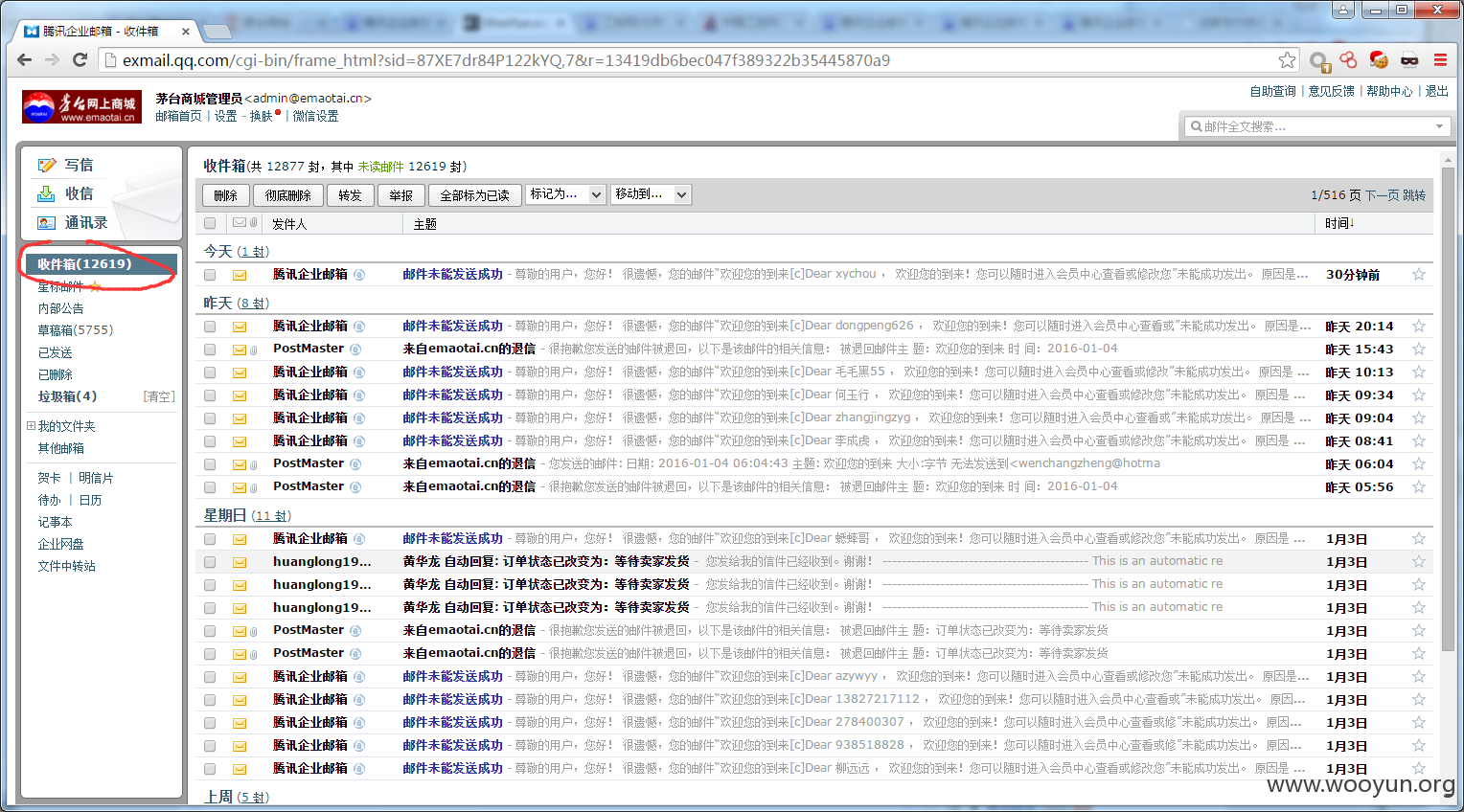Open the 标记为... dropdown

click(566, 194)
